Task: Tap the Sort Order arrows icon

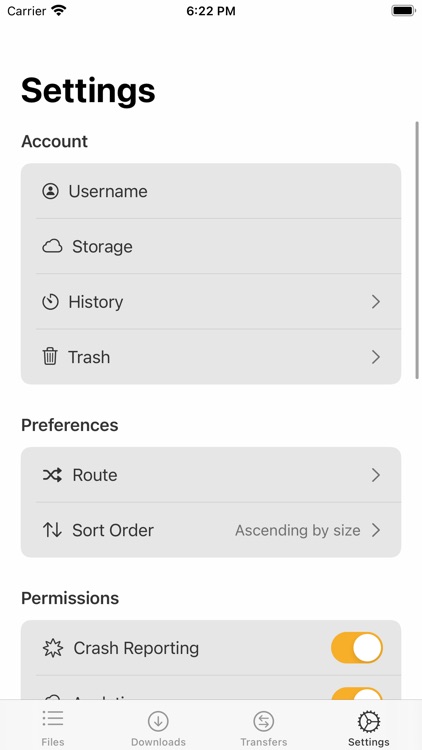Action: click(x=52, y=530)
